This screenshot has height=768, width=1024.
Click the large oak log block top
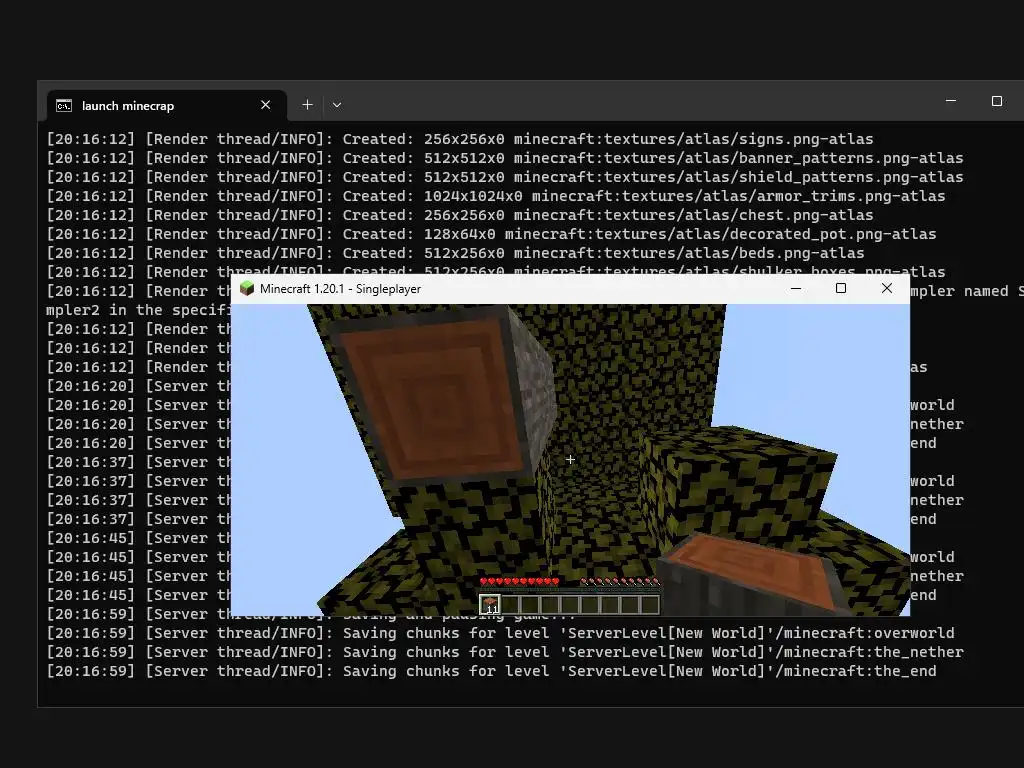click(x=436, y=400)
